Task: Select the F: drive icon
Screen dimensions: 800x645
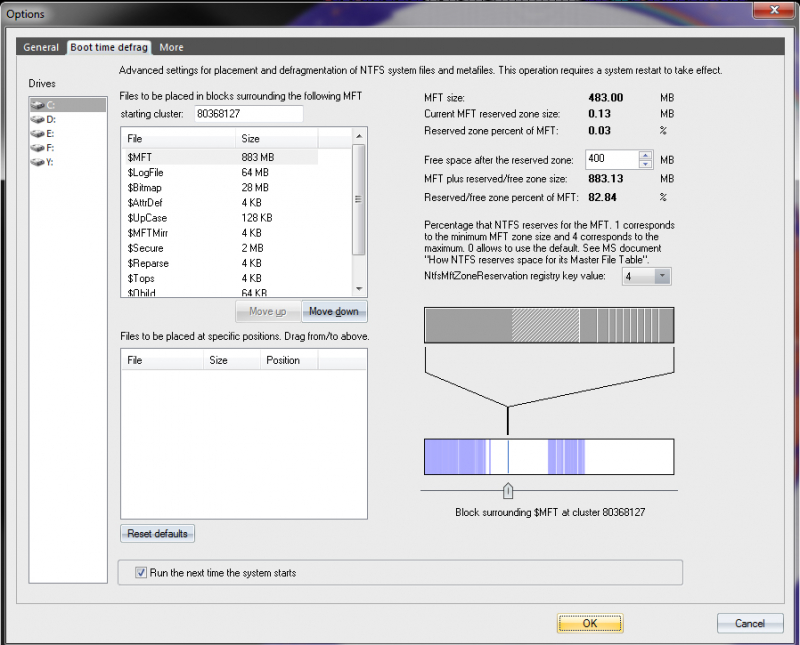Action: click(37, 147)
